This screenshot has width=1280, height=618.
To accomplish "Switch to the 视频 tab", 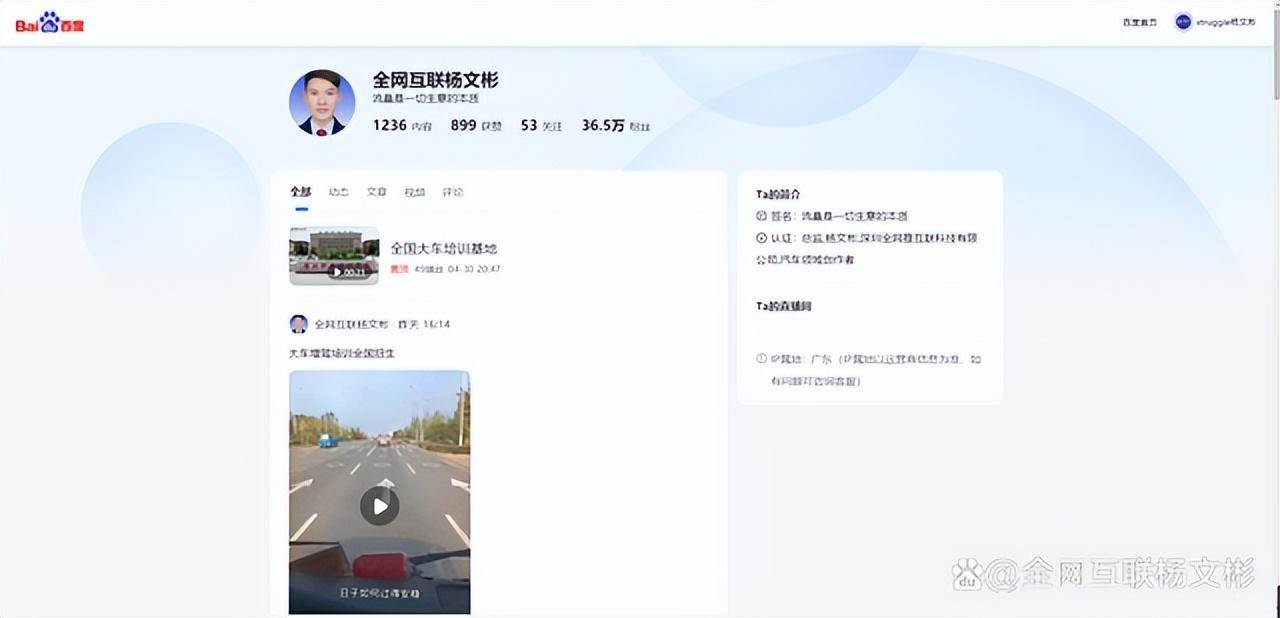I will coord(415,192).
